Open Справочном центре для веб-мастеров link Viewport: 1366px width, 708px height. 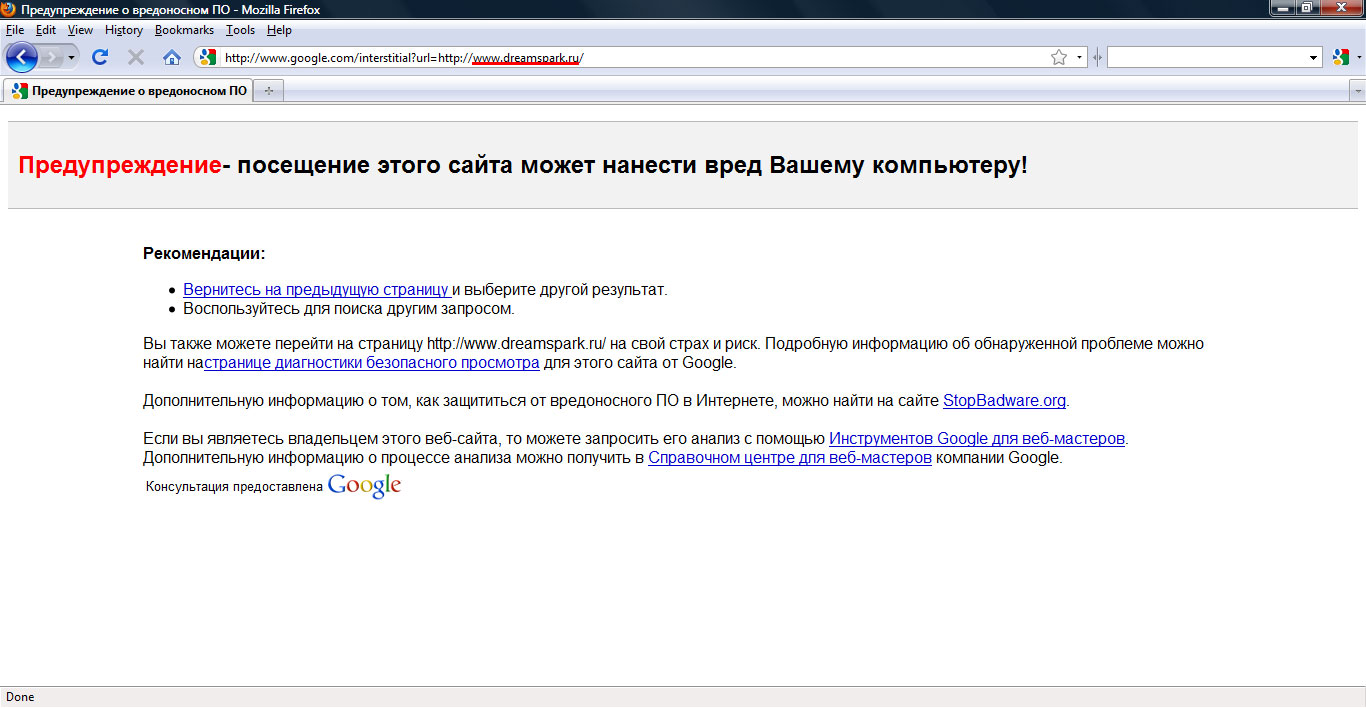pos(790,458)
